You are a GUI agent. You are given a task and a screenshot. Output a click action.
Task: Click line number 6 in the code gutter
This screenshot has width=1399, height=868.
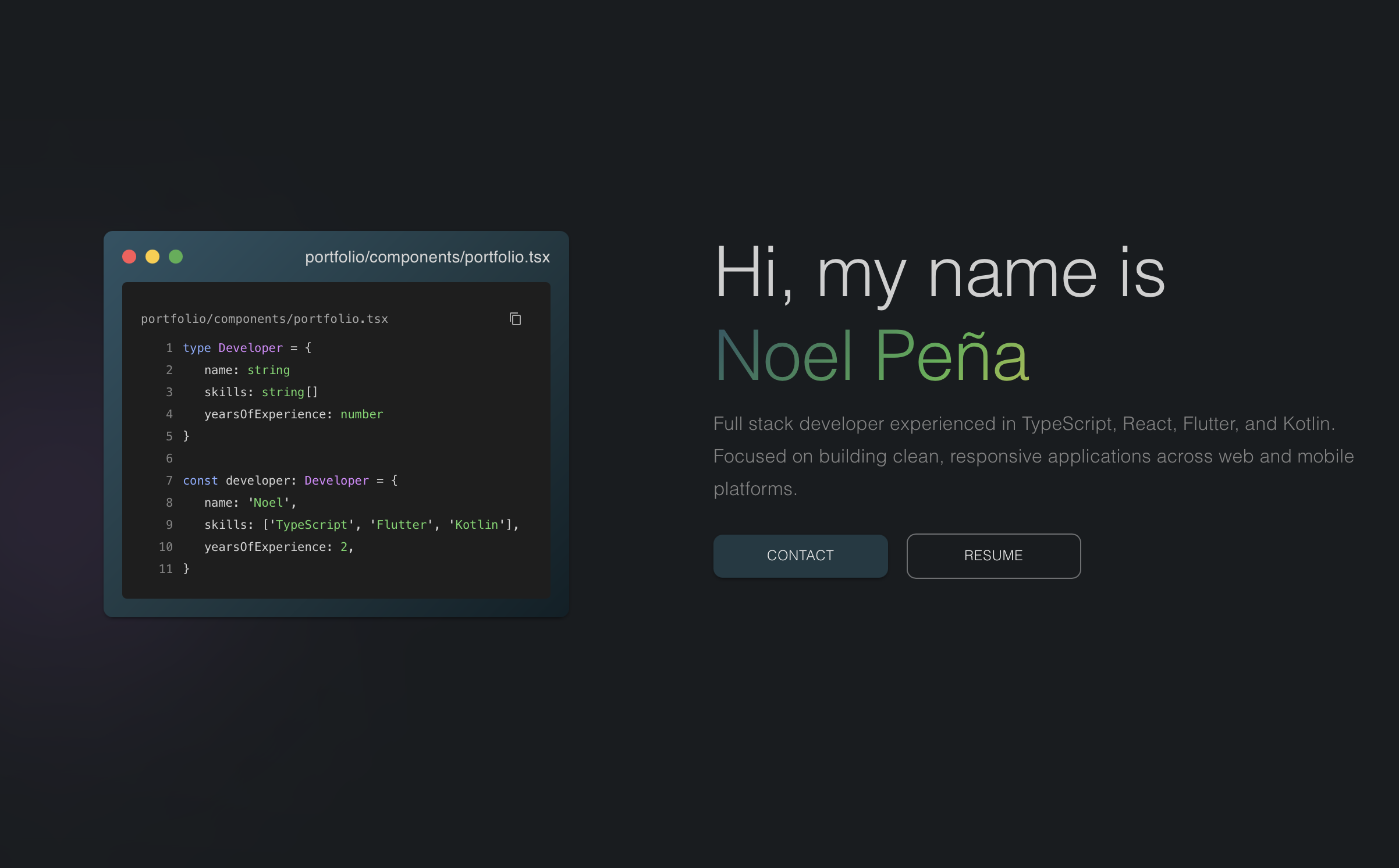pyautogui.click(x=169, y=458)
